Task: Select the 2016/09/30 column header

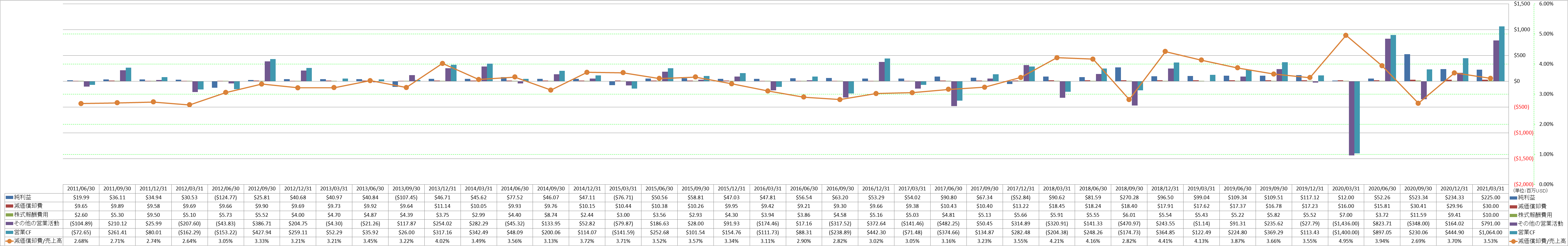Action: tap(840, 189)
